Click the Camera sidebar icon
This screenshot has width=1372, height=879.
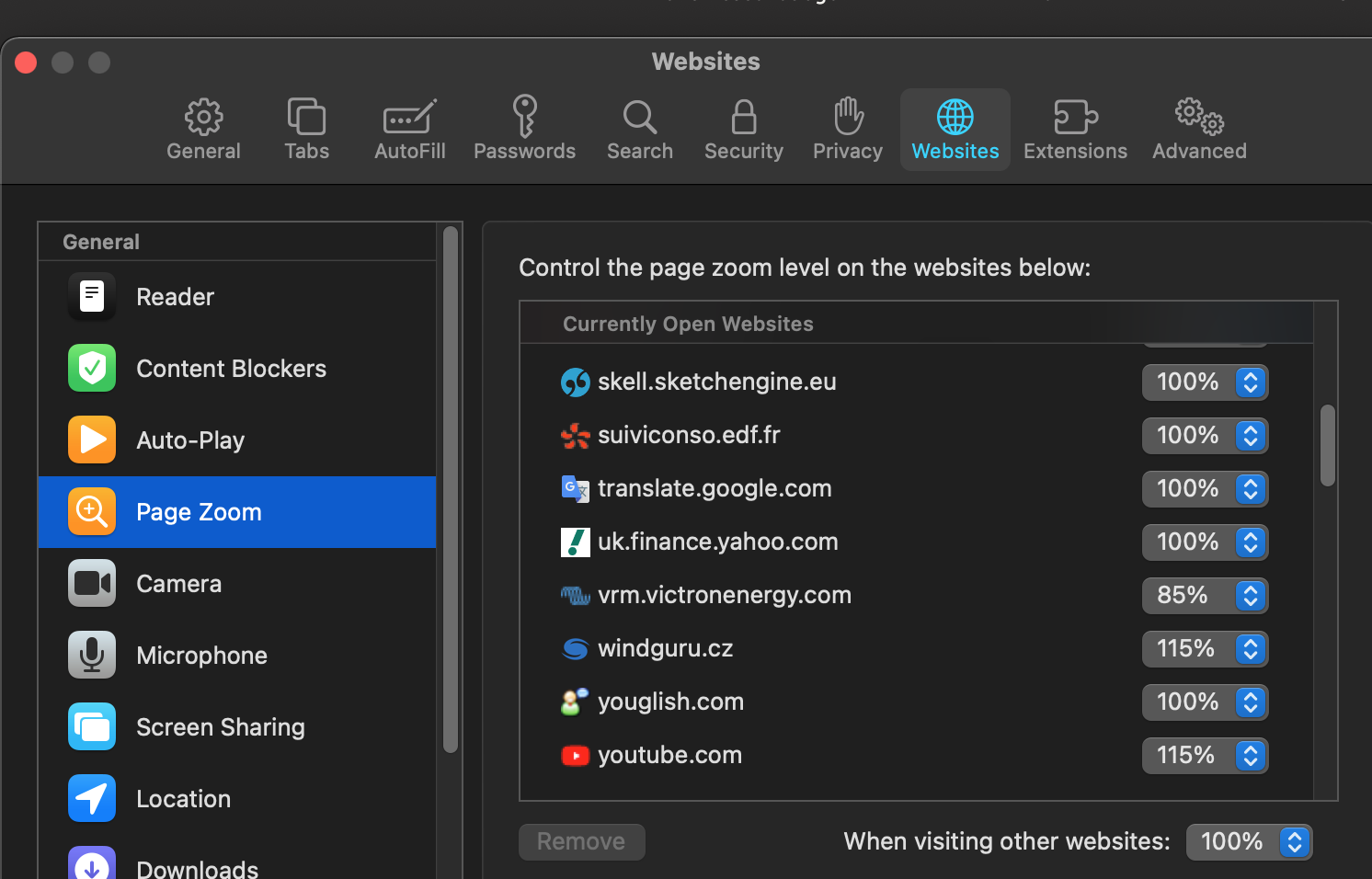pos(92,583)
